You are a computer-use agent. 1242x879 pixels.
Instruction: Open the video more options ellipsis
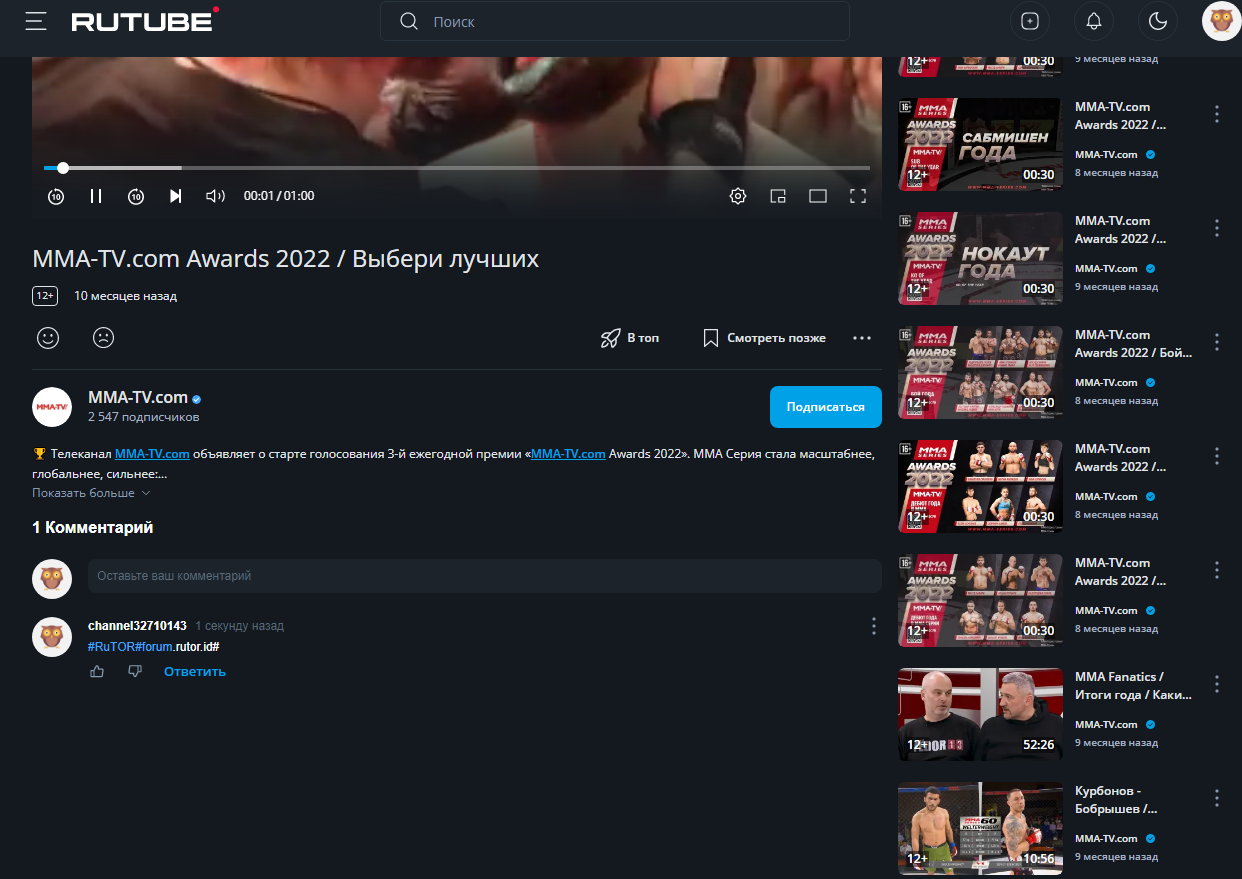(x=862, y=338)
